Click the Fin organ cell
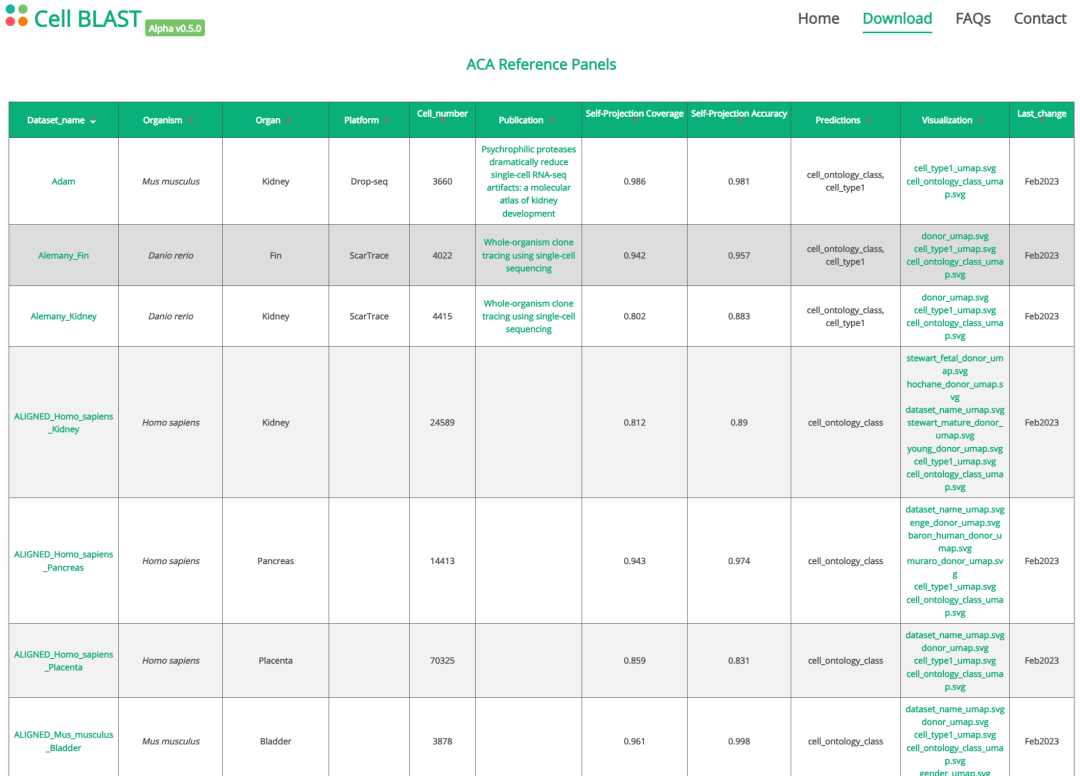 [x=276, y=255]
